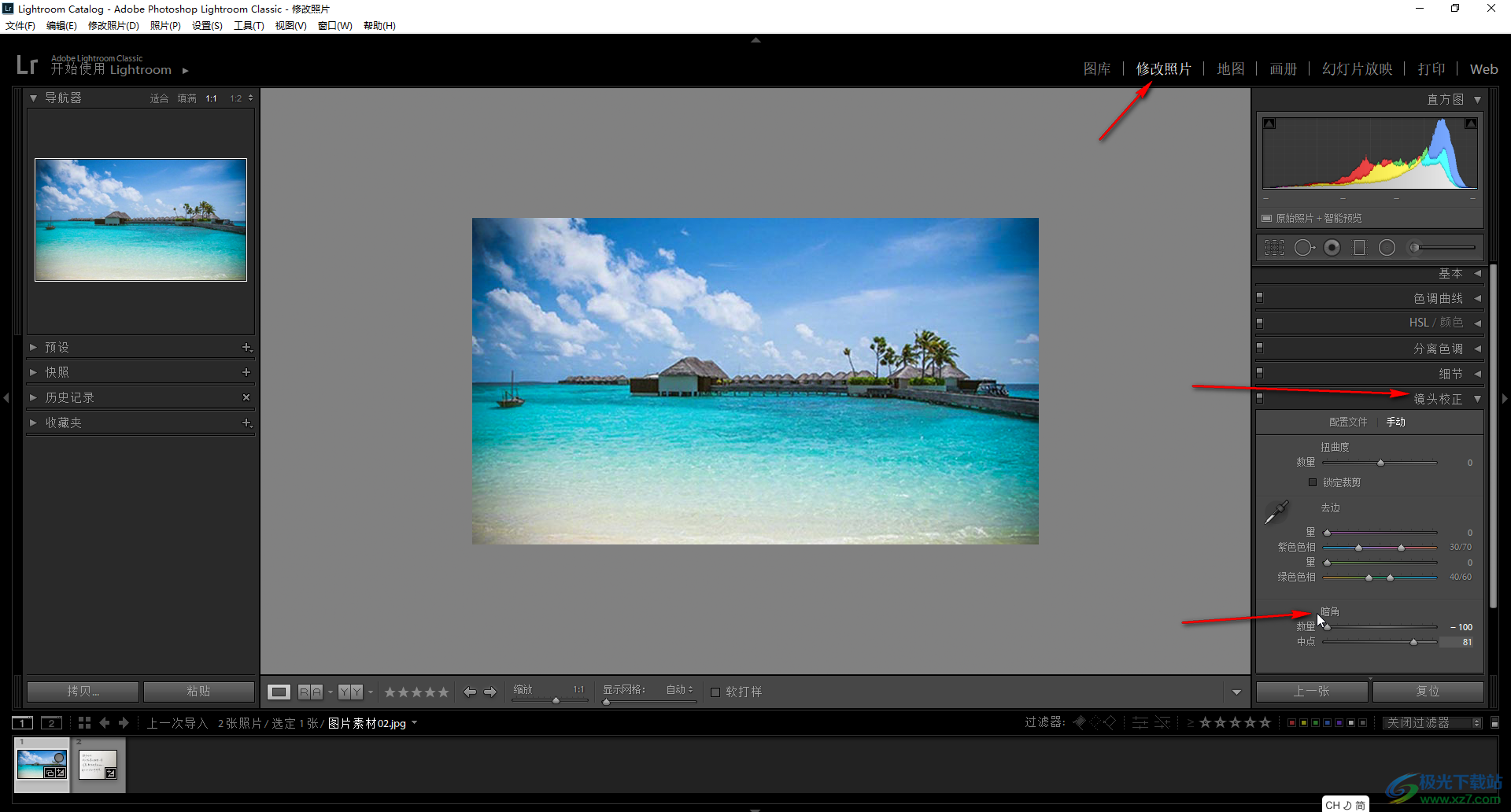Viewport: 1511px width, 812px height.
Task: Expand the Collections panel
Action: 33,423
